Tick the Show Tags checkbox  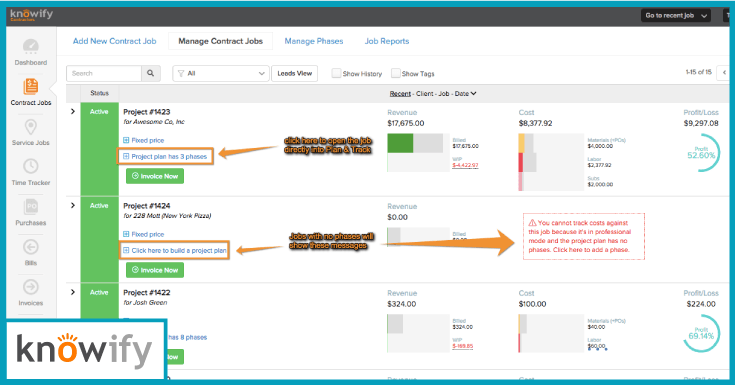(x=396, y=73)
